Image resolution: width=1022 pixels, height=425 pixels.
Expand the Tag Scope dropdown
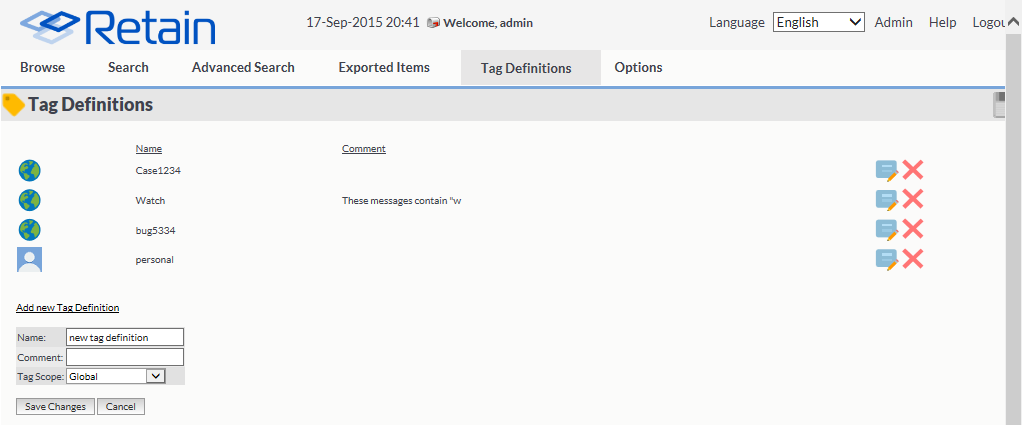coord(115,376)
